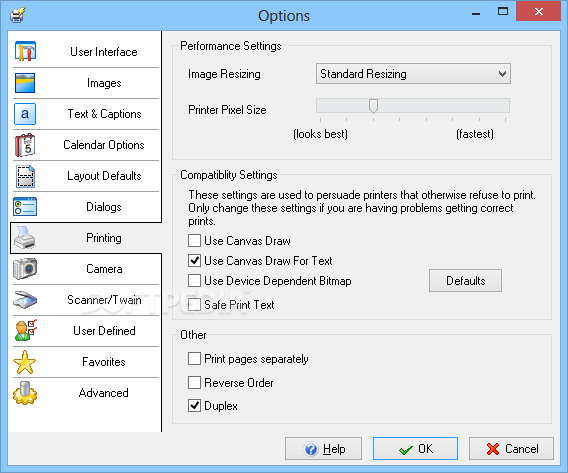Disable the Duplex checkbox
568x473 pixels.
click(x=195, y=406)
